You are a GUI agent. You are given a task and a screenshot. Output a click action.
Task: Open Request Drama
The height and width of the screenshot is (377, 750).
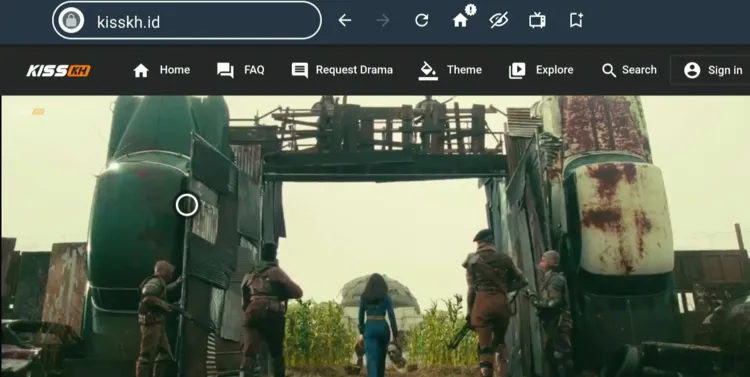tap(342, 70)
